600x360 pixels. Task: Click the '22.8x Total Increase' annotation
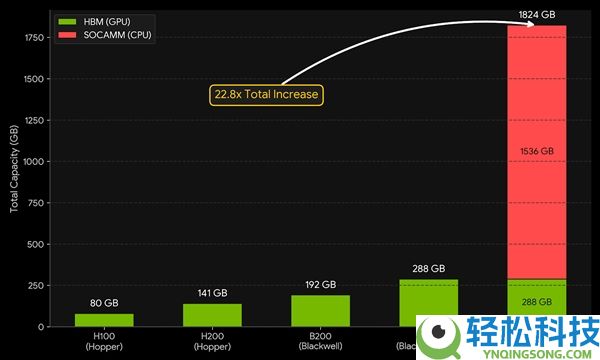(266, 95)
